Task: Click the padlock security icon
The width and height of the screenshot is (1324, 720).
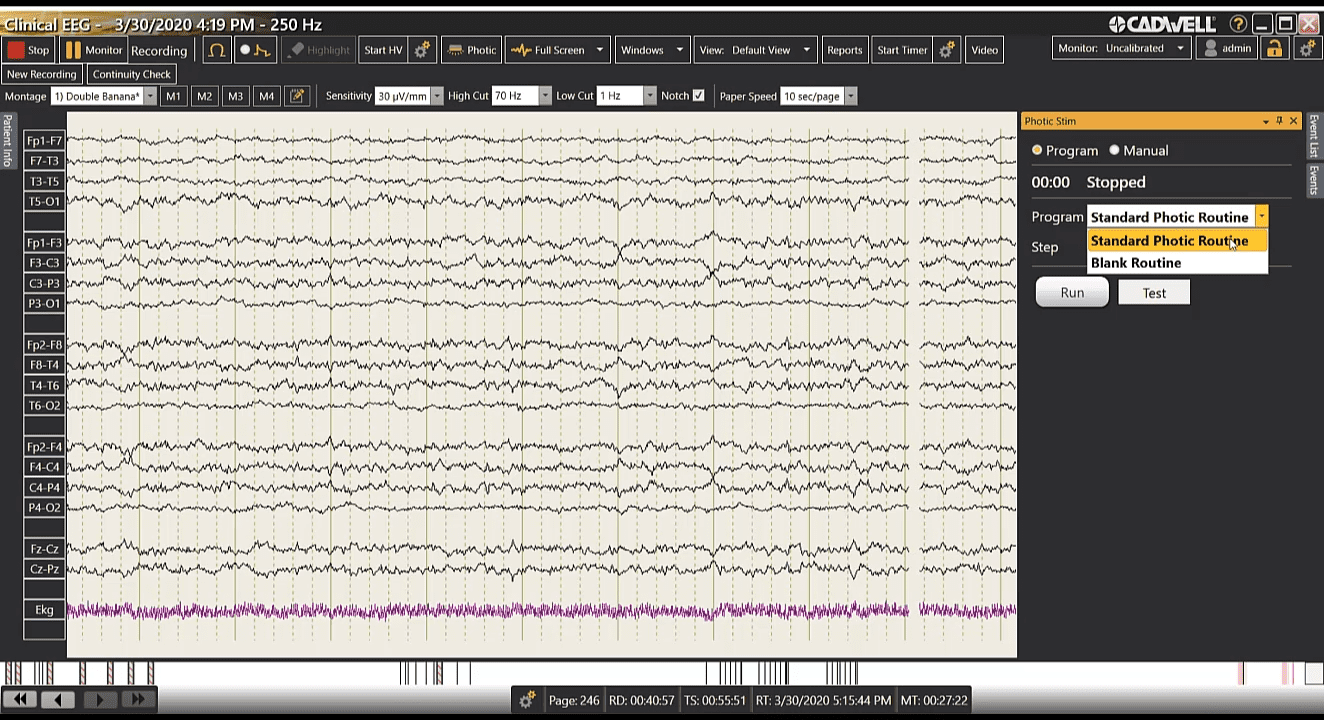Action: click(x=1273, y=48)
